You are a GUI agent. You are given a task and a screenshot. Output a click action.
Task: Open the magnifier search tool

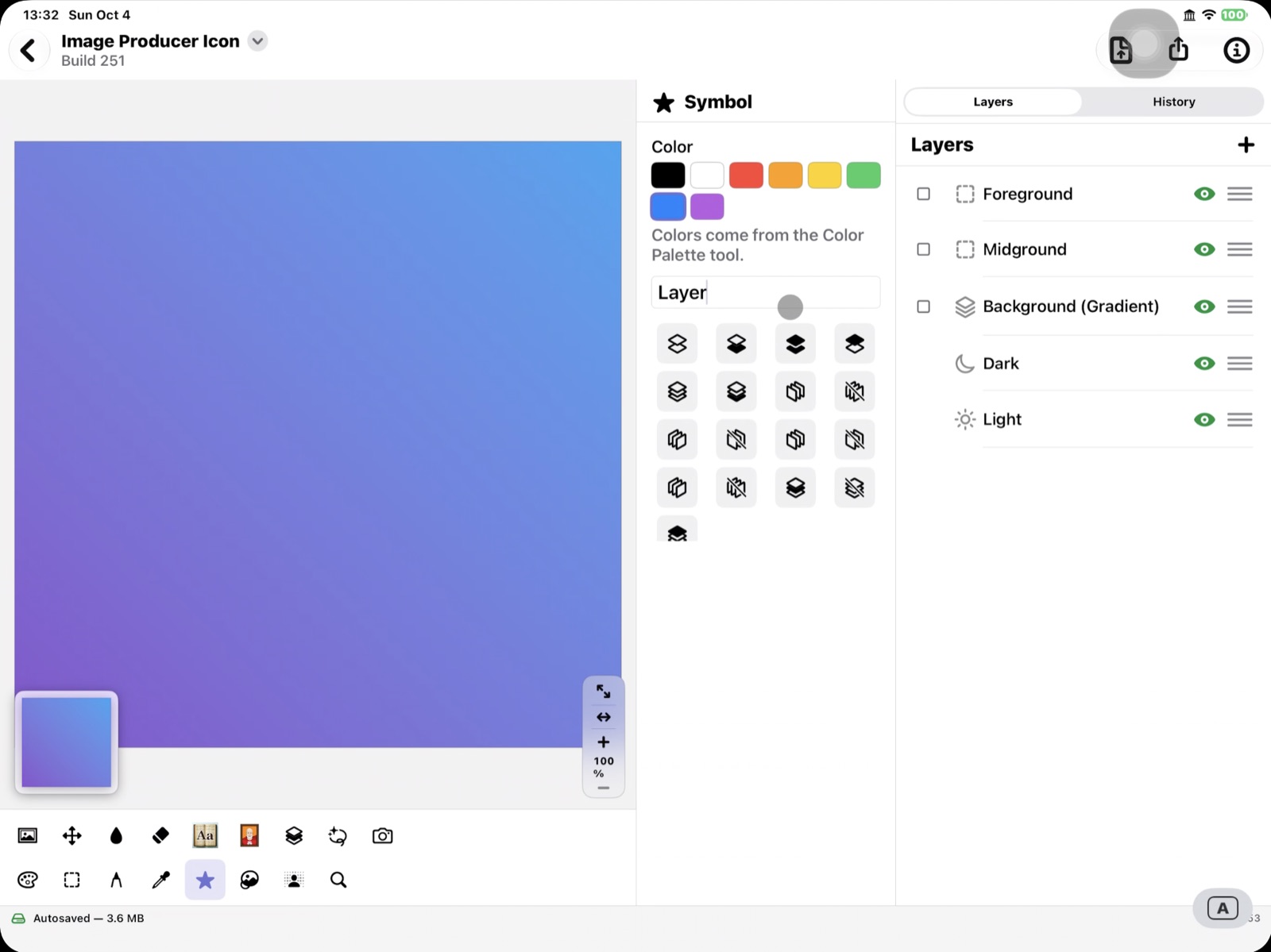[338, 880]
